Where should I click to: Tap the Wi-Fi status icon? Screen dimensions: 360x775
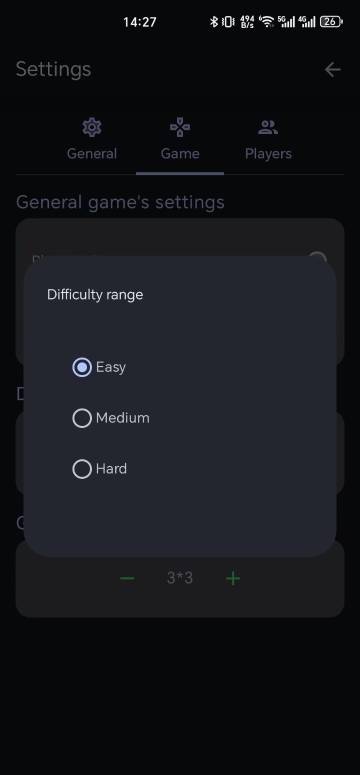267,22
